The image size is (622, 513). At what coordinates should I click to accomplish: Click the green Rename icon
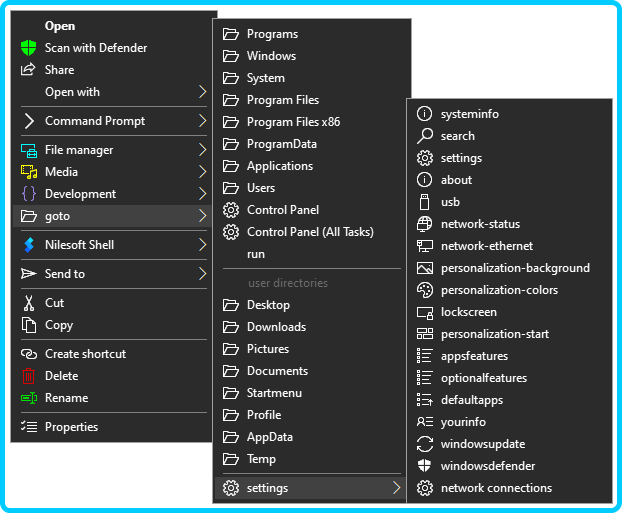(x=29, y=398)
